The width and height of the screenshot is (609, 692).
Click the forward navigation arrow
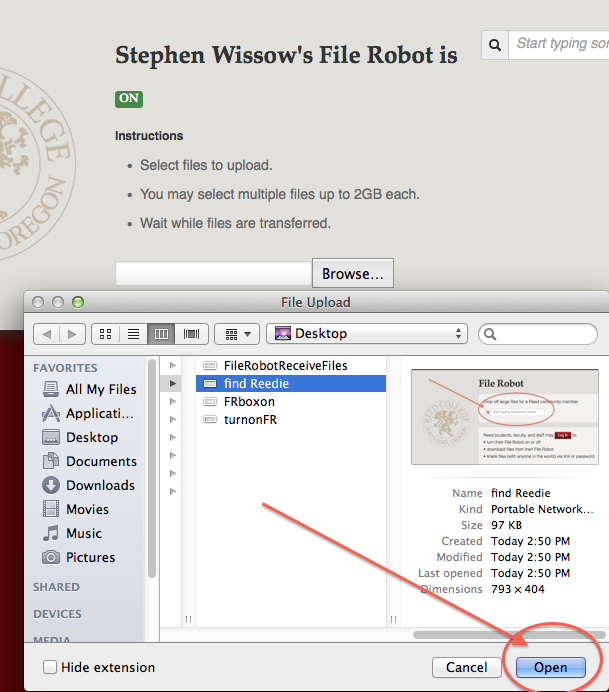tap(70, 333)
